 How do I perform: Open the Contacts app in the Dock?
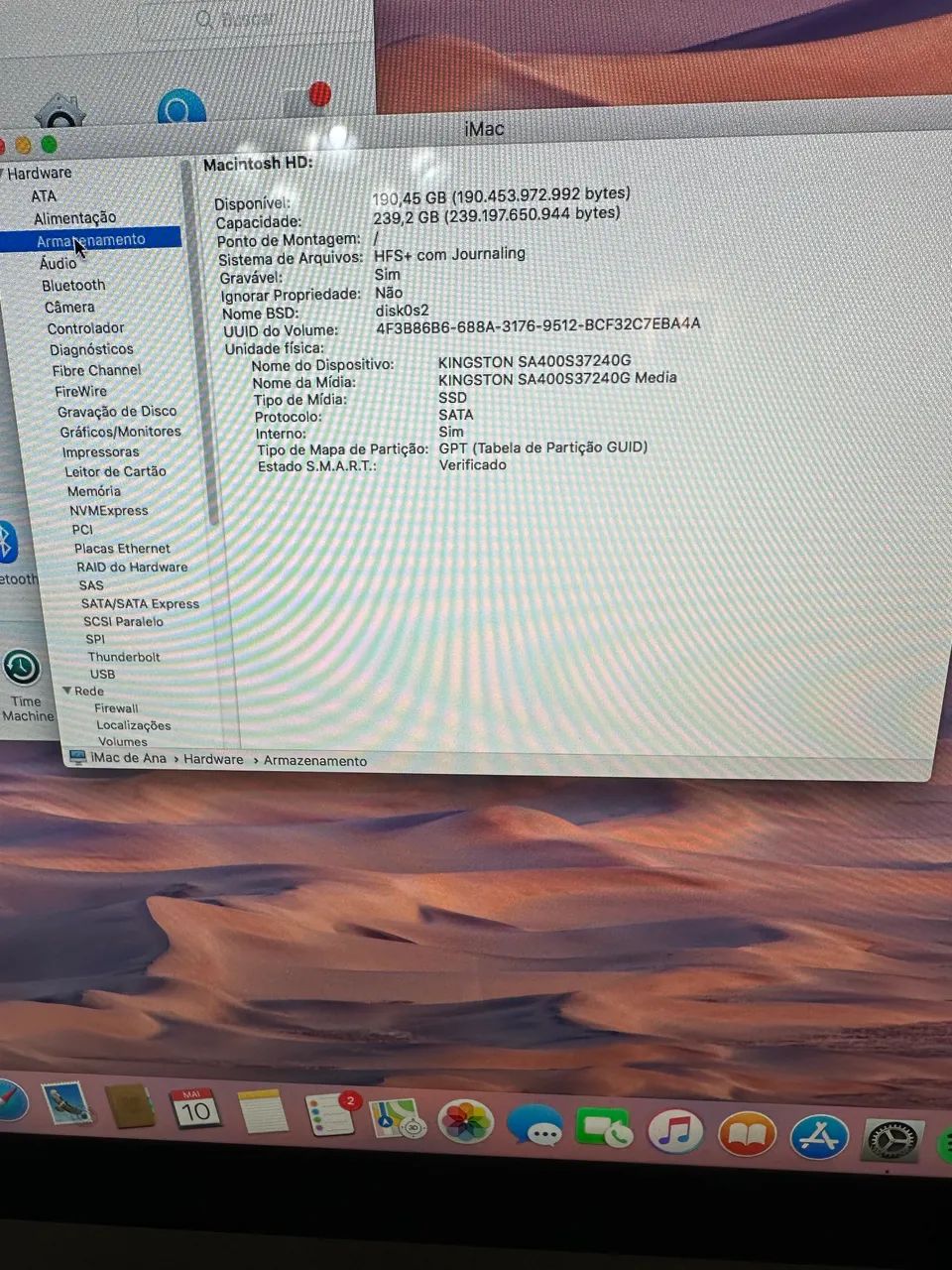click(131, 1107)
